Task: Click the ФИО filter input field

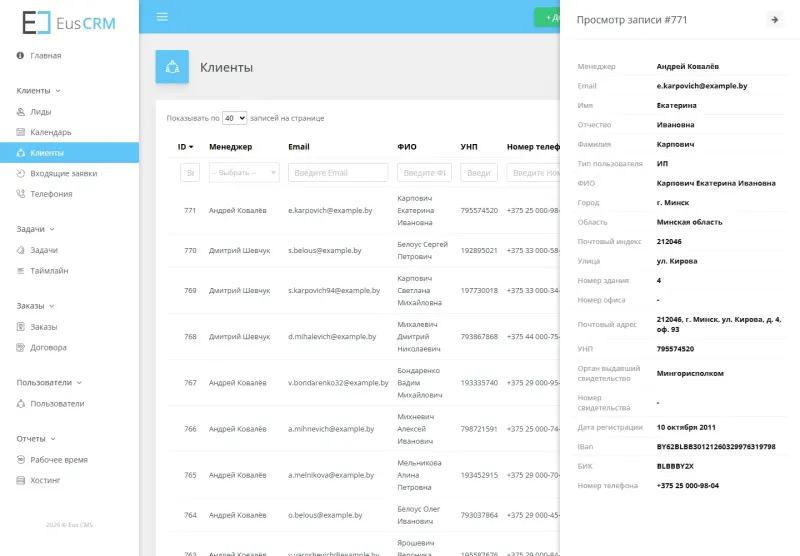Action: click(x=424, y=172)
